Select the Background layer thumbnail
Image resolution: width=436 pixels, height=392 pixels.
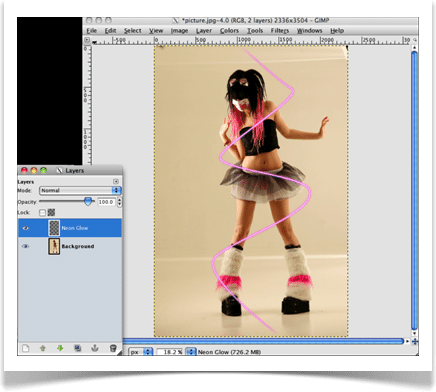click(x=54, y=246)
